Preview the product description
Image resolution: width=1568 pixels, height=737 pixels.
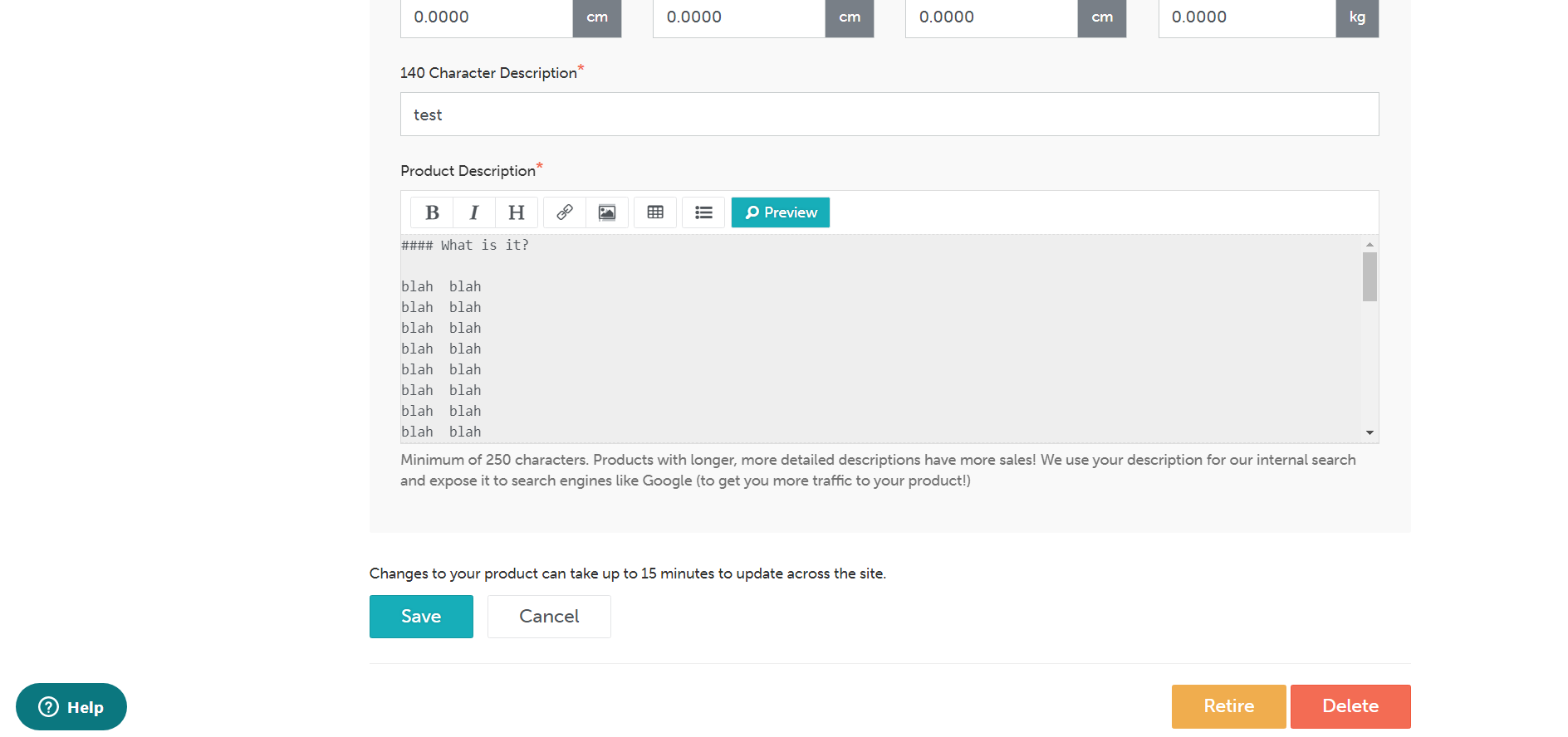click(x=781, y=212)
